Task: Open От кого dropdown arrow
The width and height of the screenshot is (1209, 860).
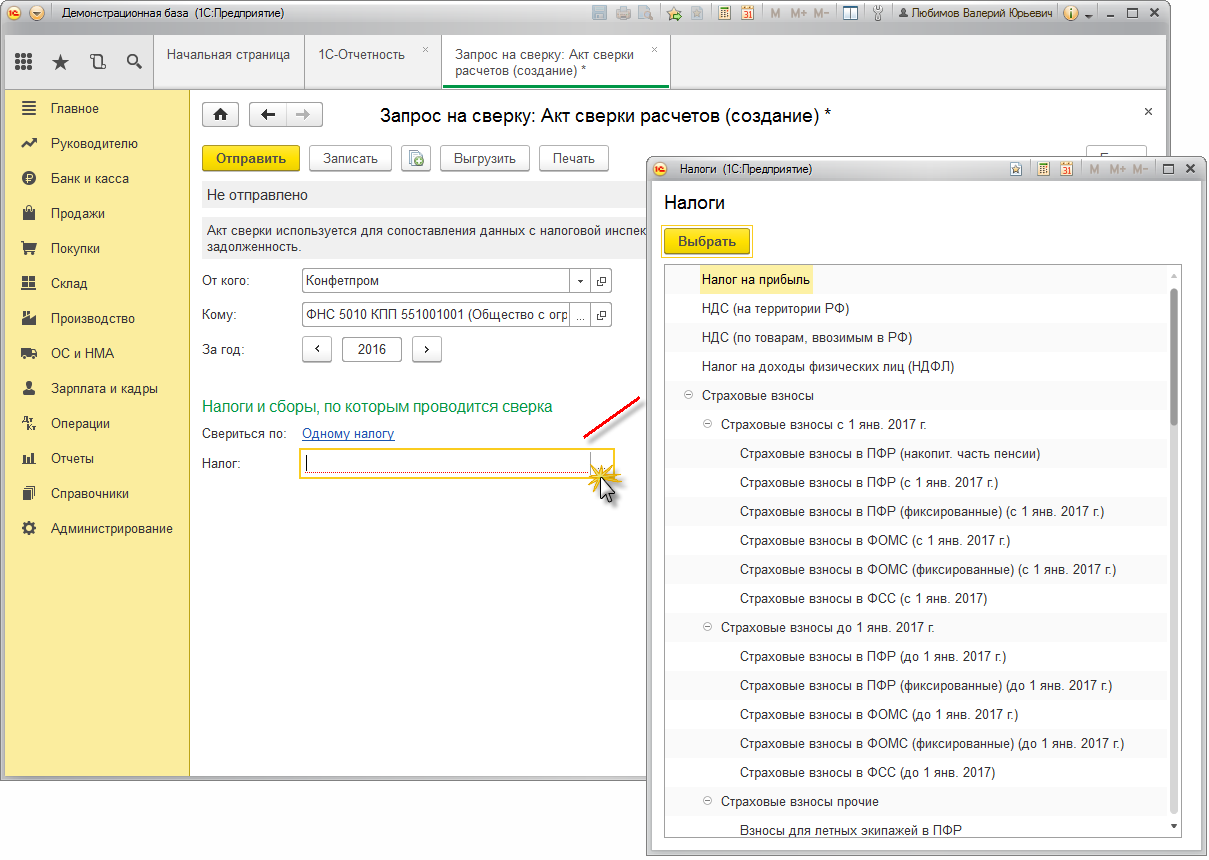Action: 580,281
